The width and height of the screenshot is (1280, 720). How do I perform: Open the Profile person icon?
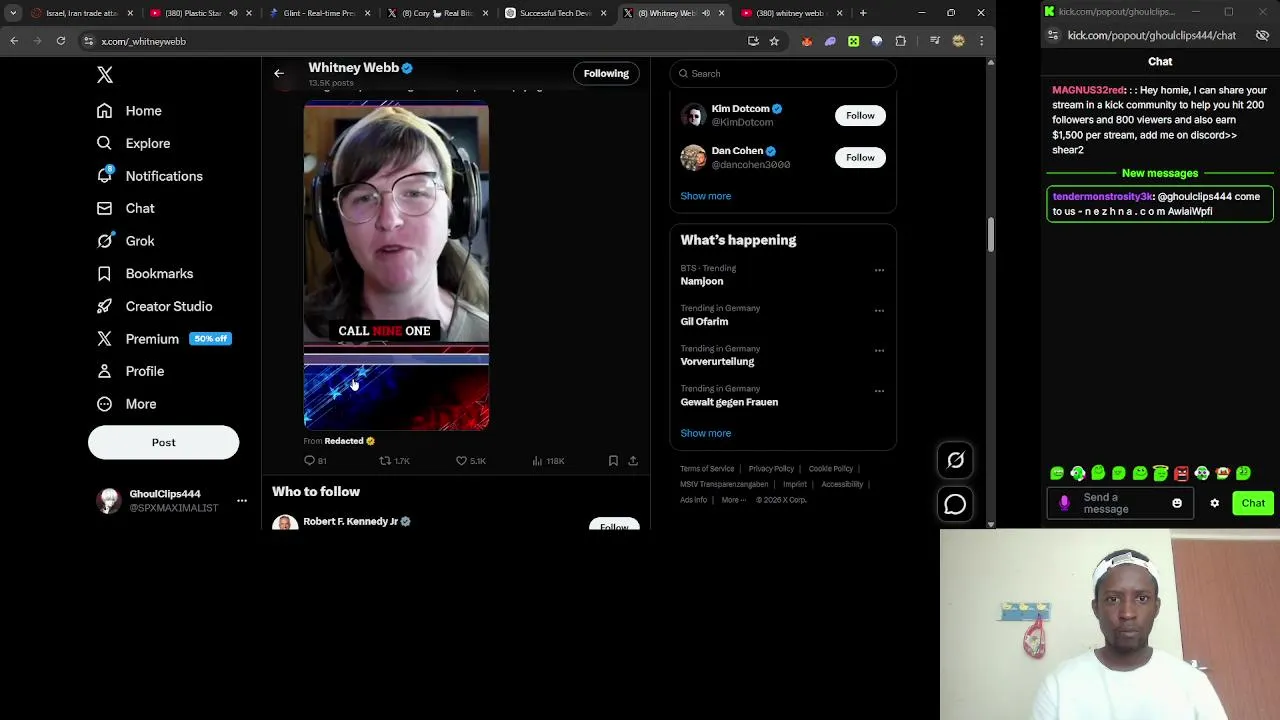click(104, 371)
